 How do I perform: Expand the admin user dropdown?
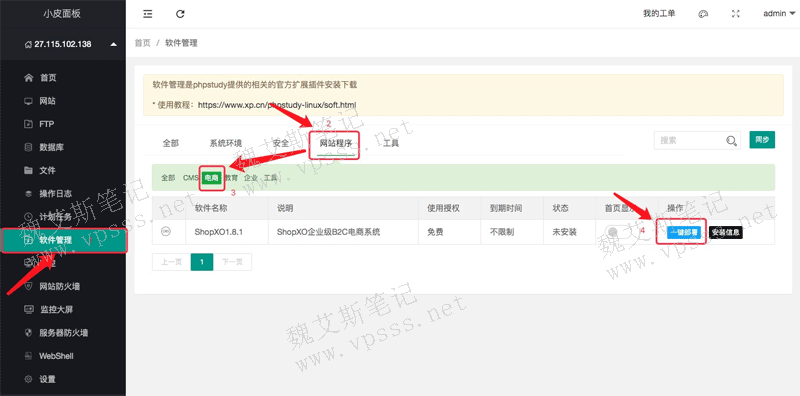(779, 14)
